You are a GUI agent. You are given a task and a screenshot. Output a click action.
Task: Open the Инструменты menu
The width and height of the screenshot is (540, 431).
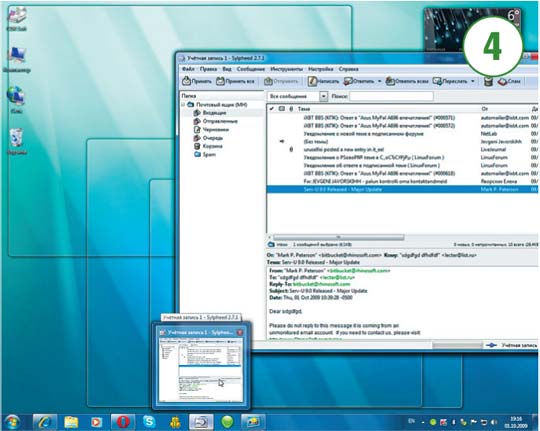click(287, 69)
